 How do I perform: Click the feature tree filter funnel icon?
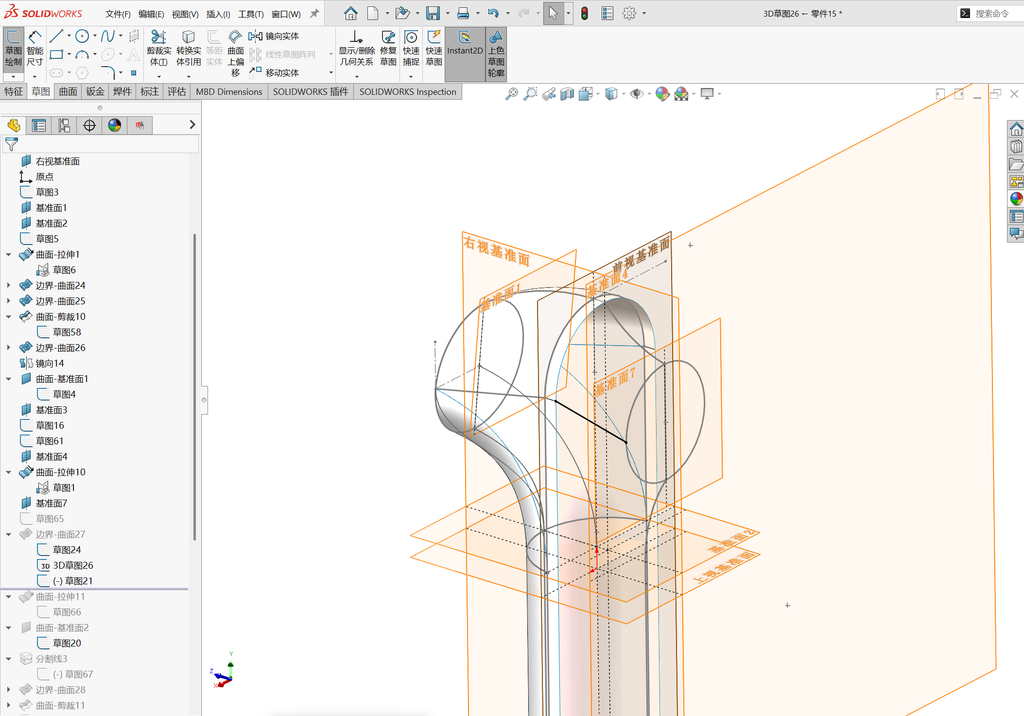(x=11, y=144)
